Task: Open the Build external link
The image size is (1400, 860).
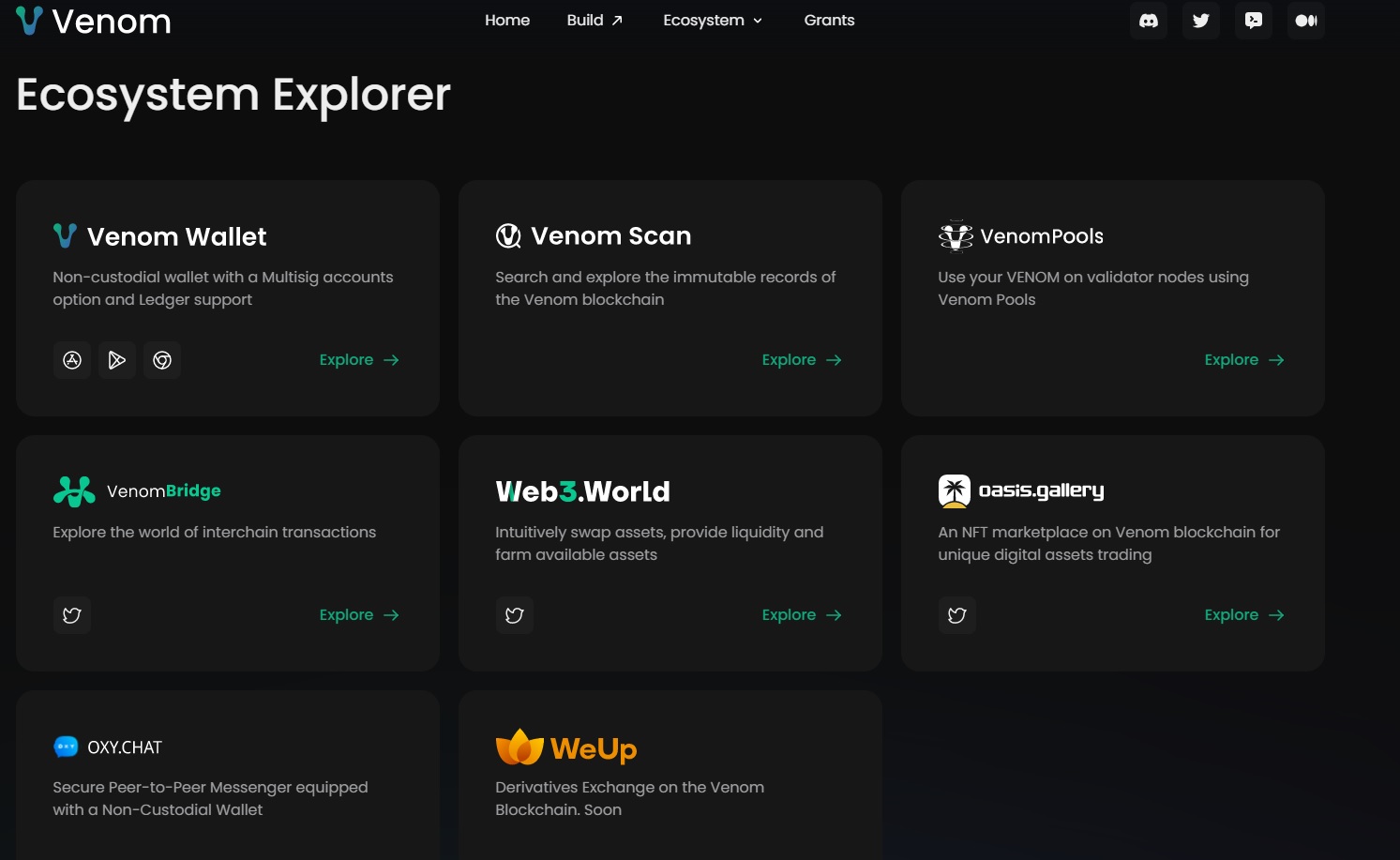Action: tap(595, 20)
